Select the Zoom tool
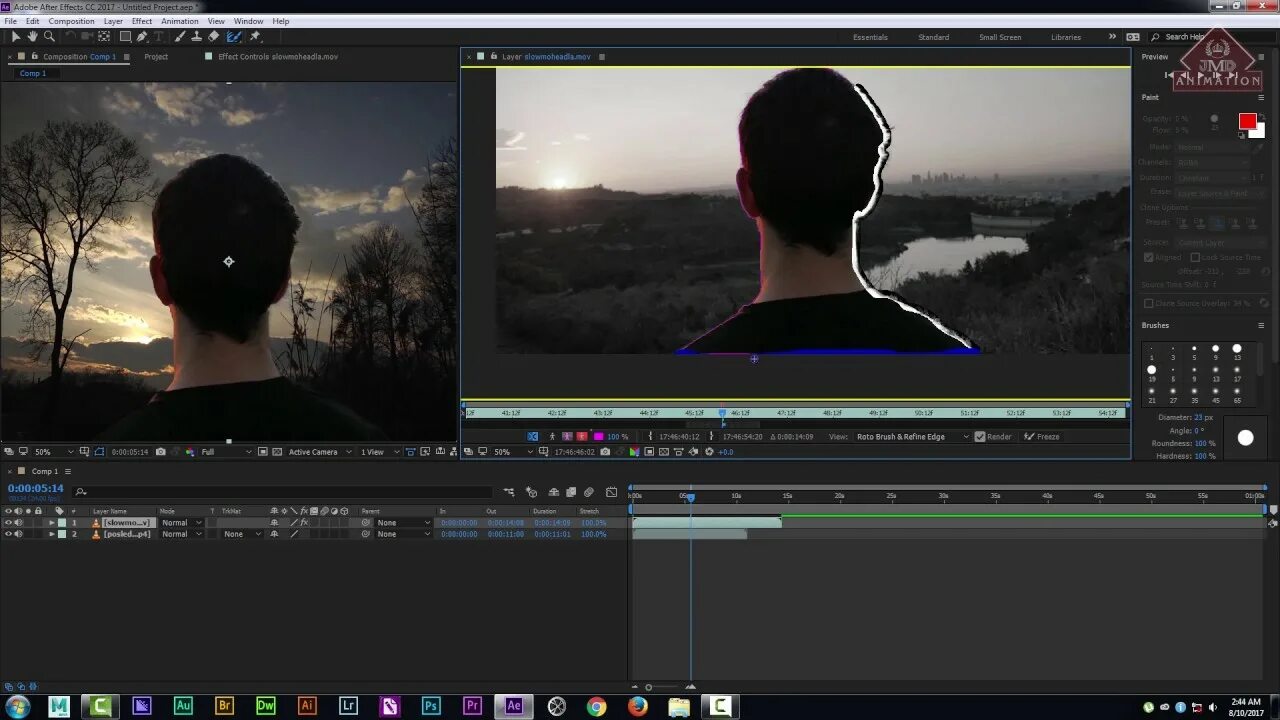 coord(48,37)
